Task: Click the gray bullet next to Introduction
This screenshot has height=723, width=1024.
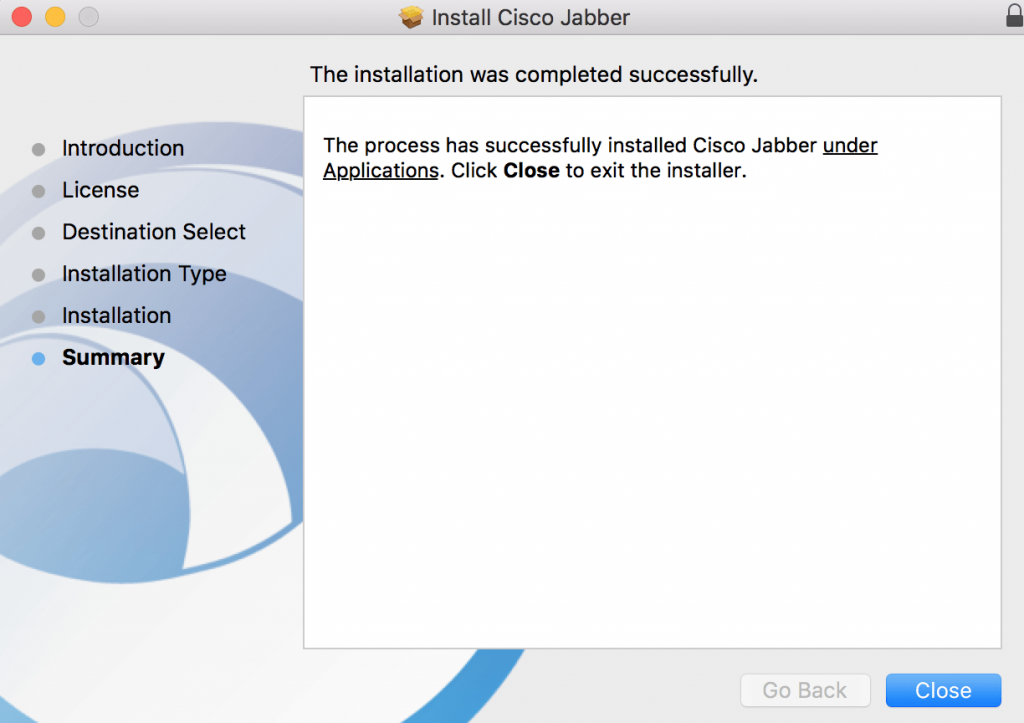Action: [39, 150]
